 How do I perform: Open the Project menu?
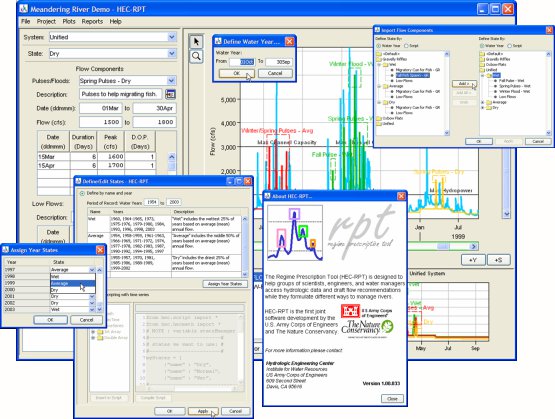point(46,21)
